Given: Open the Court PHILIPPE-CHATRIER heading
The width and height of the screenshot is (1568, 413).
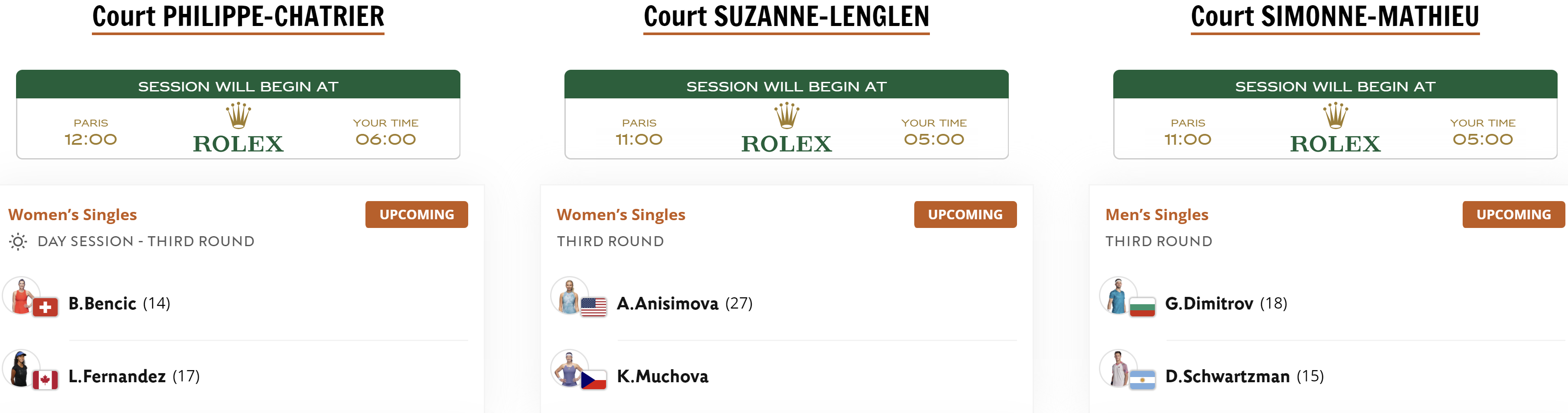Looking at the screenshot, I should click(x=238, y=17).
